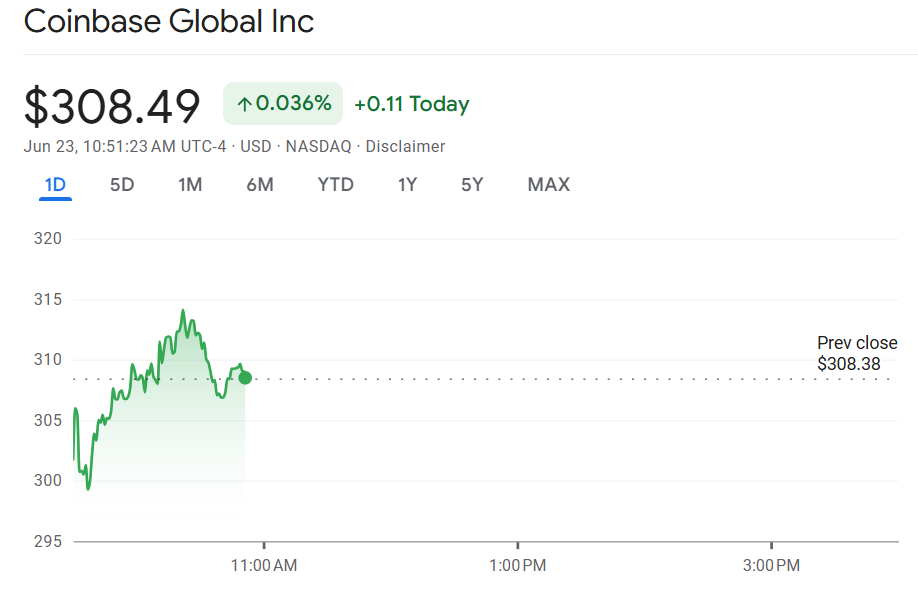Click the green up arrow icon in the percent badge
The width and height of the screenshot is (918, 589).
coord(244,104)
